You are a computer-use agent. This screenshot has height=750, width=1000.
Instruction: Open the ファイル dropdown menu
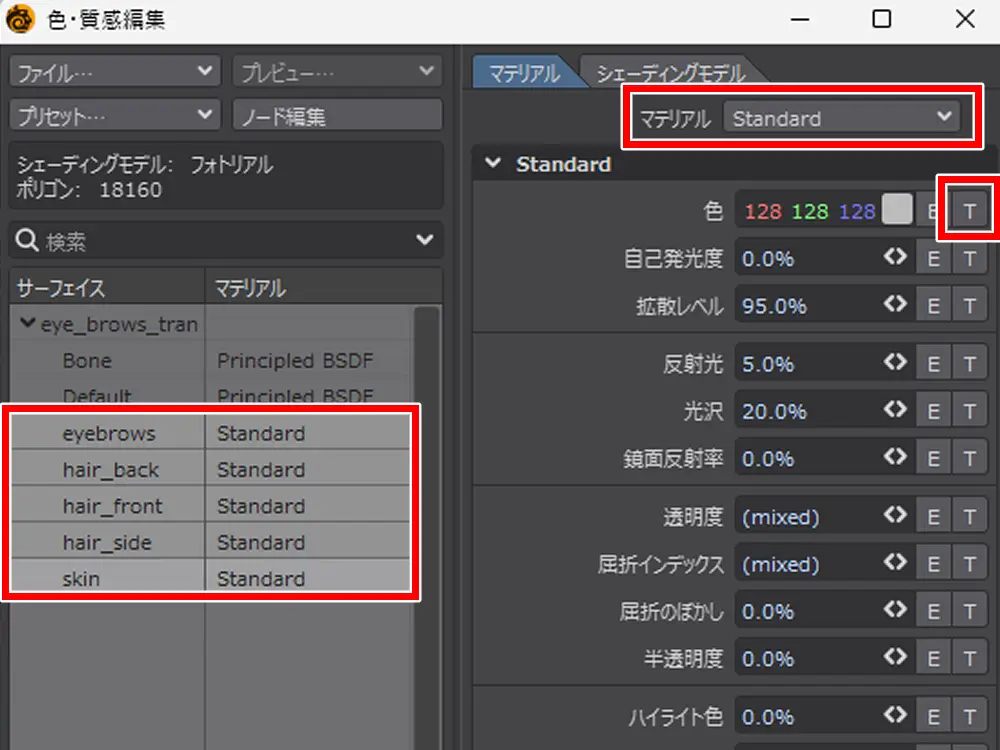114,72
